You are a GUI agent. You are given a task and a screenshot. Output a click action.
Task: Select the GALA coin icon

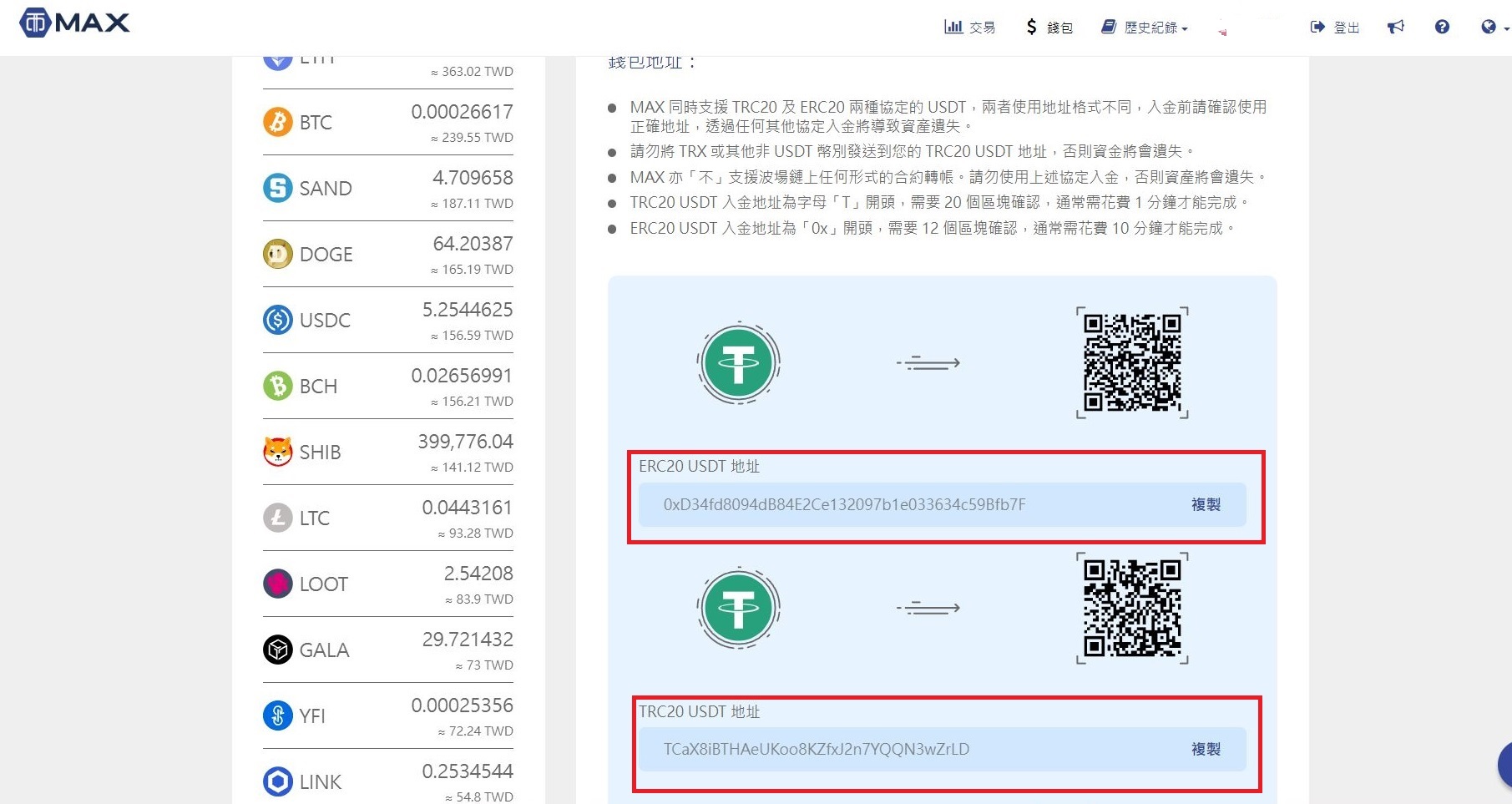click(x=278, y=650)
